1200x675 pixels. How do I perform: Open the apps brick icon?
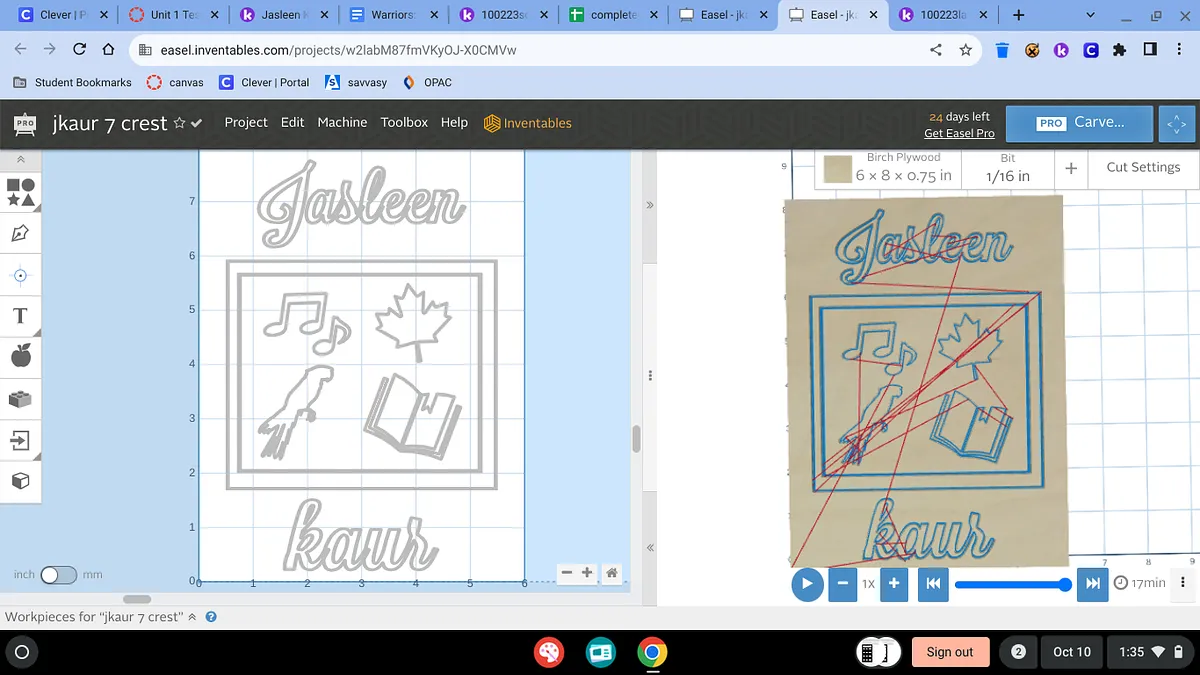pos(21,398)
